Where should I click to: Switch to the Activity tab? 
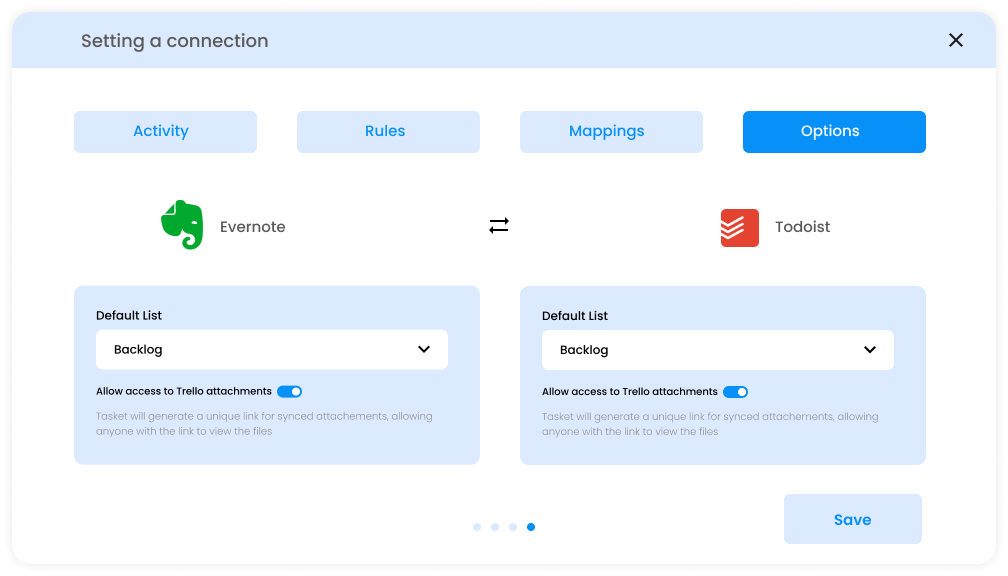click(x=165, y=132)
